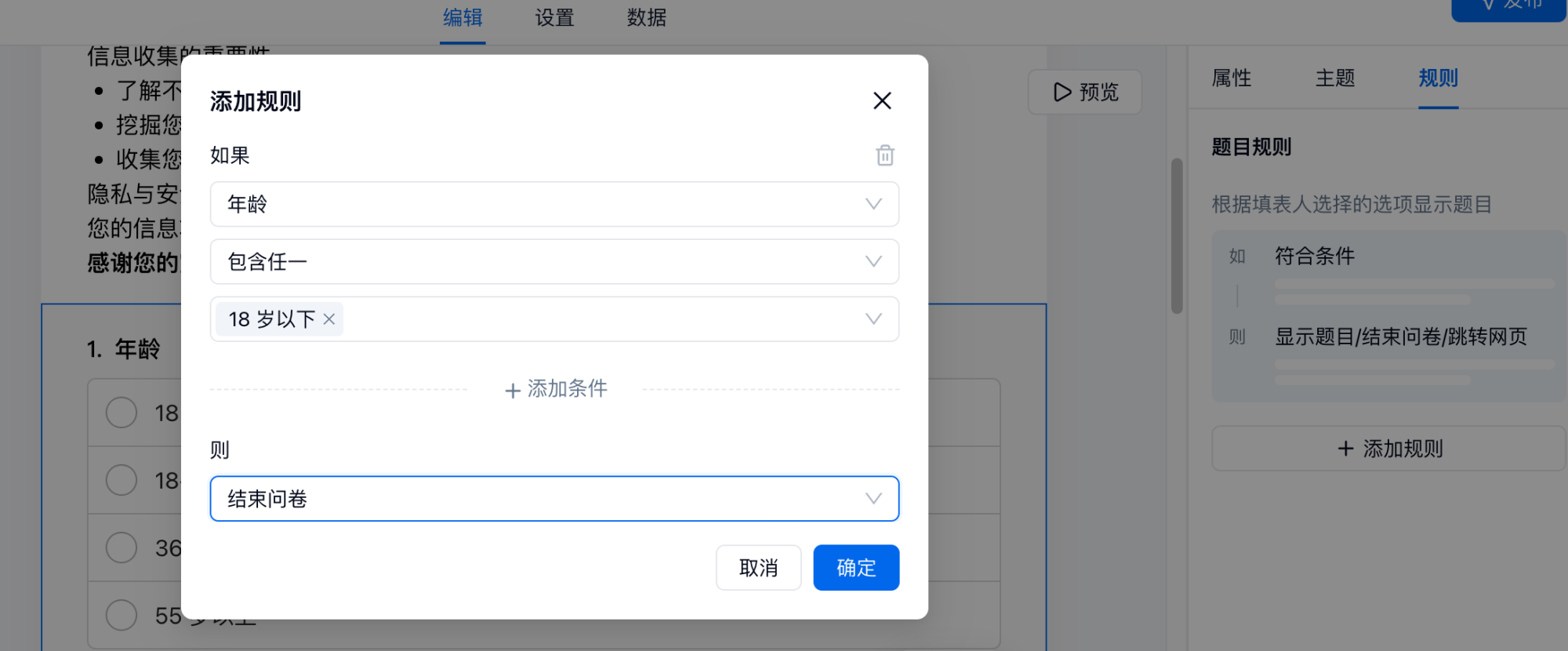Select the second age radio option
This screenshot has height=651, width=1568.
[x=122, y=480]
